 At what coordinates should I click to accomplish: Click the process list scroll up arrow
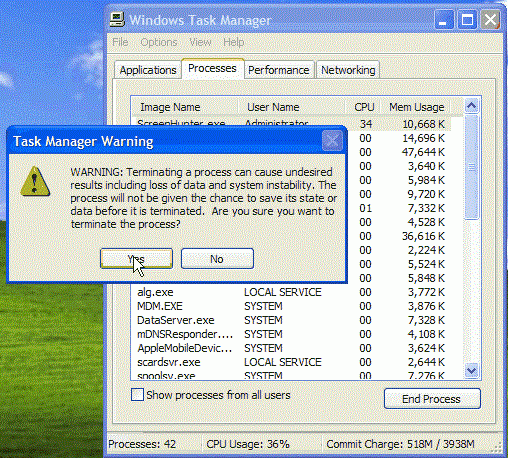pos(472,106)
